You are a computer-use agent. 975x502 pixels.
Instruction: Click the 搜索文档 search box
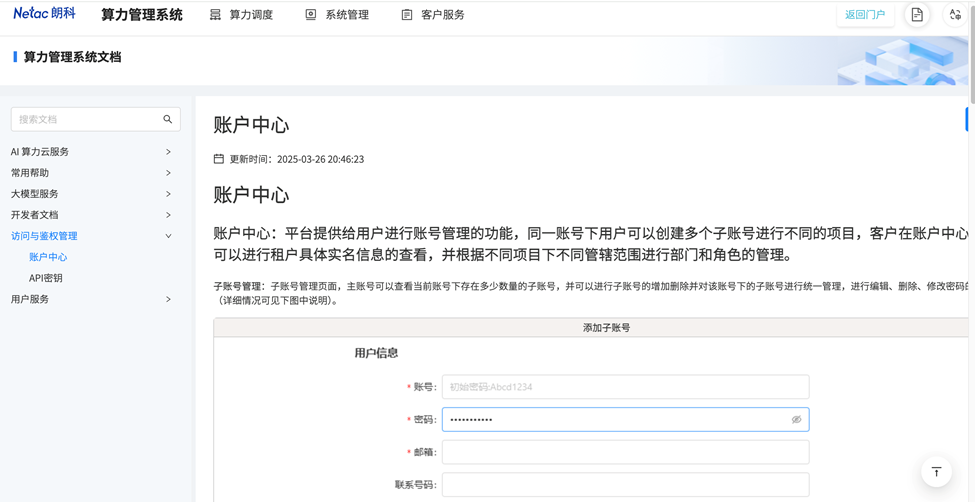(86, 119)
